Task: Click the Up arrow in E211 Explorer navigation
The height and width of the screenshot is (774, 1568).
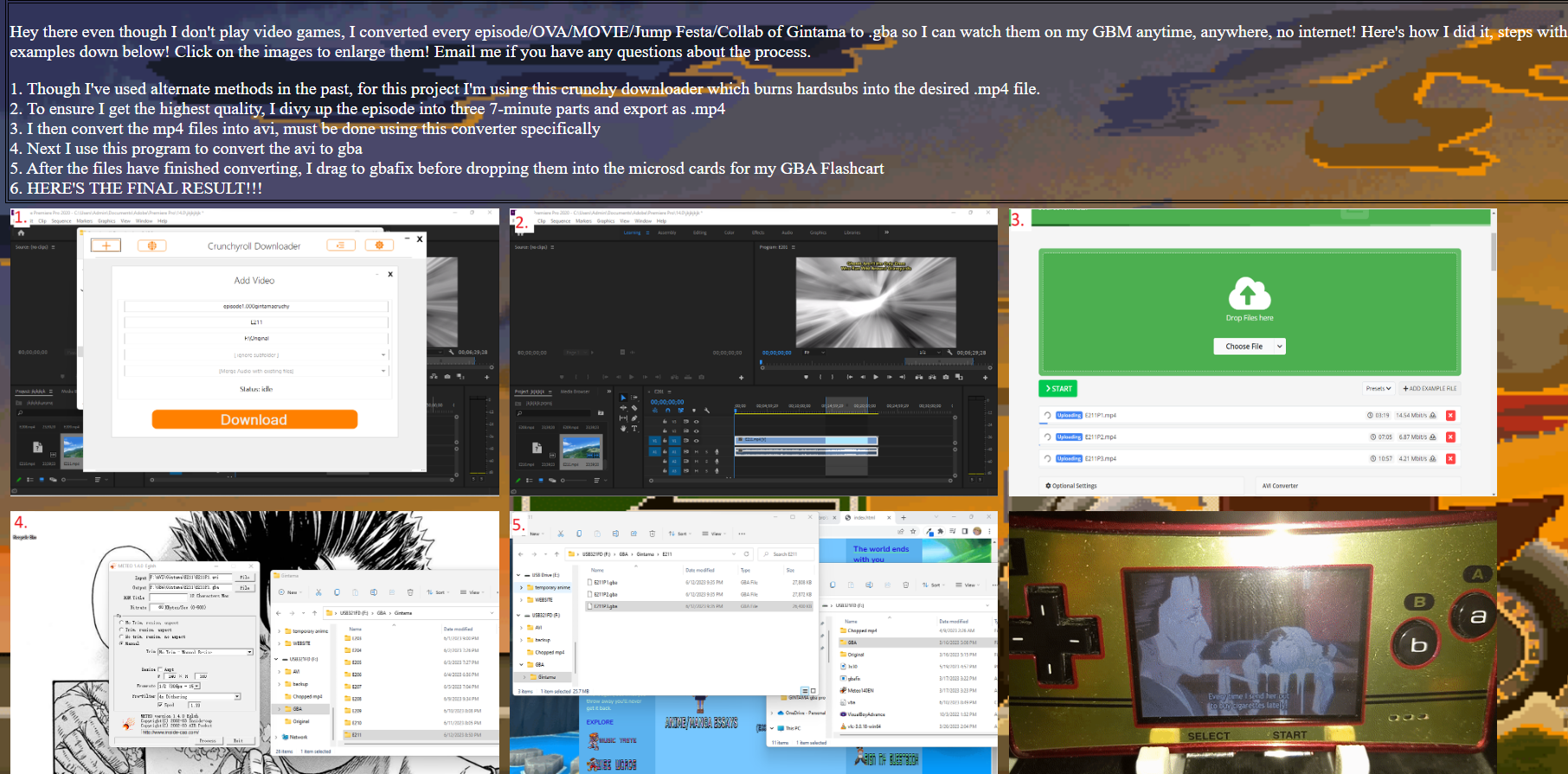Action: click(x=558, y=554)
